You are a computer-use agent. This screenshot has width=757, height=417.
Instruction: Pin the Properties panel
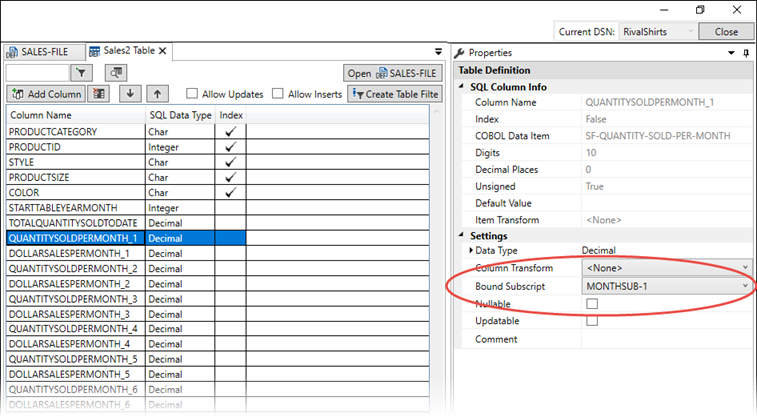tap(746, 52)
